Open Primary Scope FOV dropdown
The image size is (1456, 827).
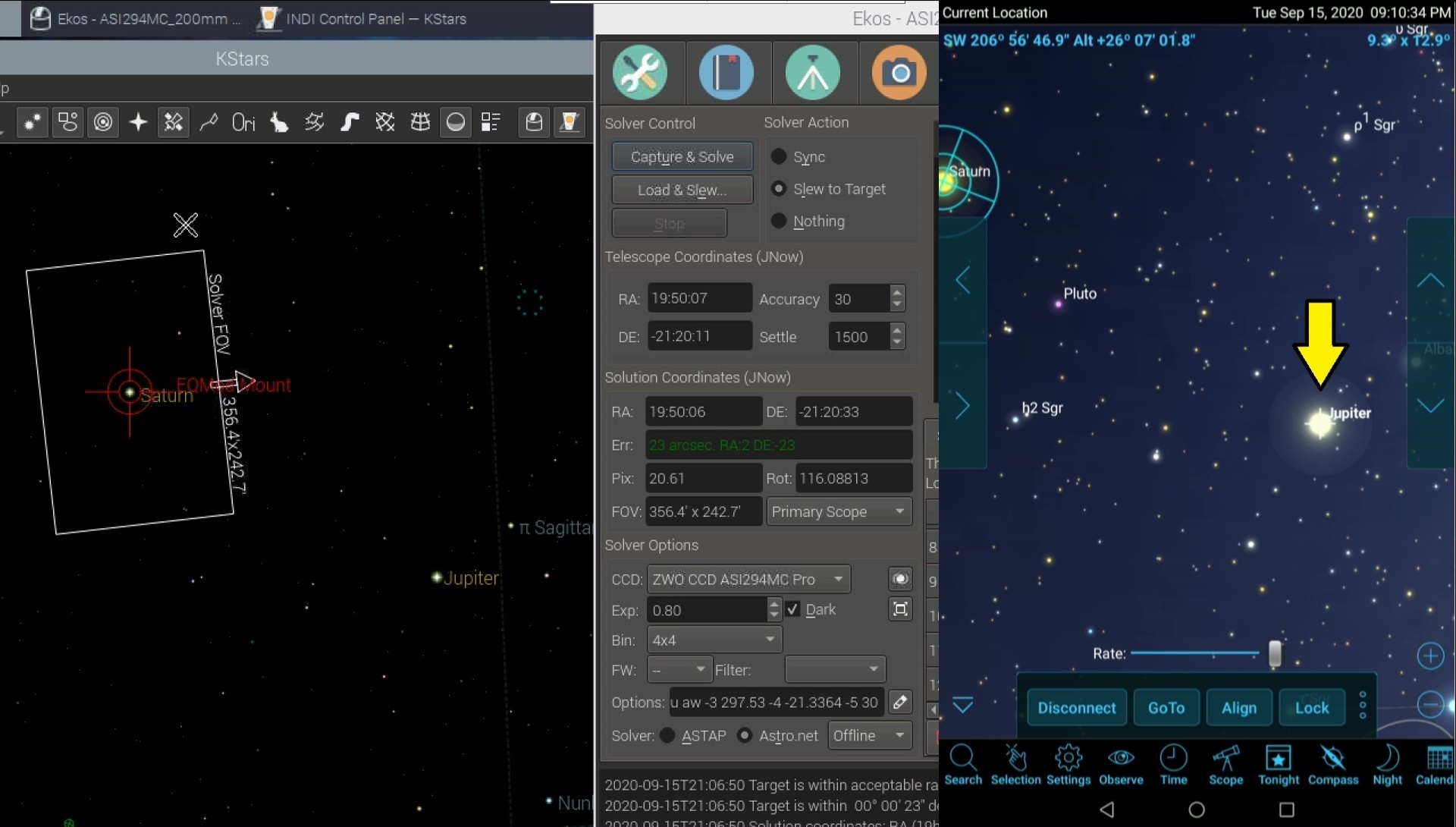[839, 511]
